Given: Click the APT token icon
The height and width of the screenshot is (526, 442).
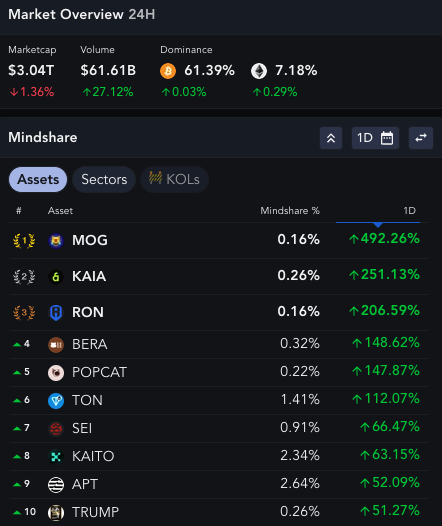Looking at the screenshot, I should pos(56,485).
